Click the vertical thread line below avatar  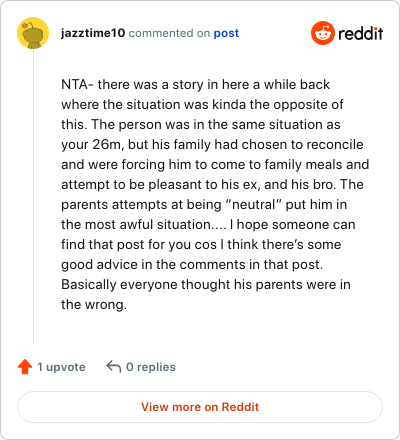point(33,196)
